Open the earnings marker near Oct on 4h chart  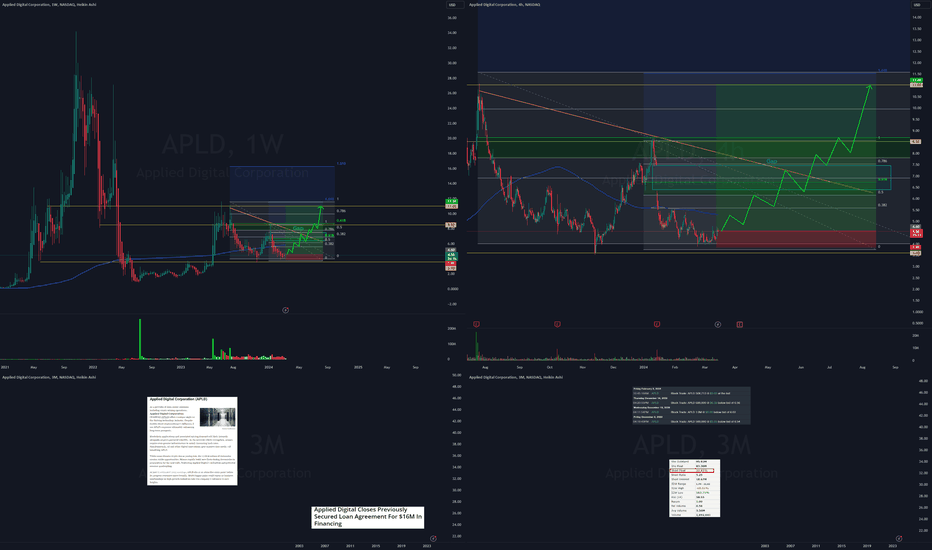[557, 324]
